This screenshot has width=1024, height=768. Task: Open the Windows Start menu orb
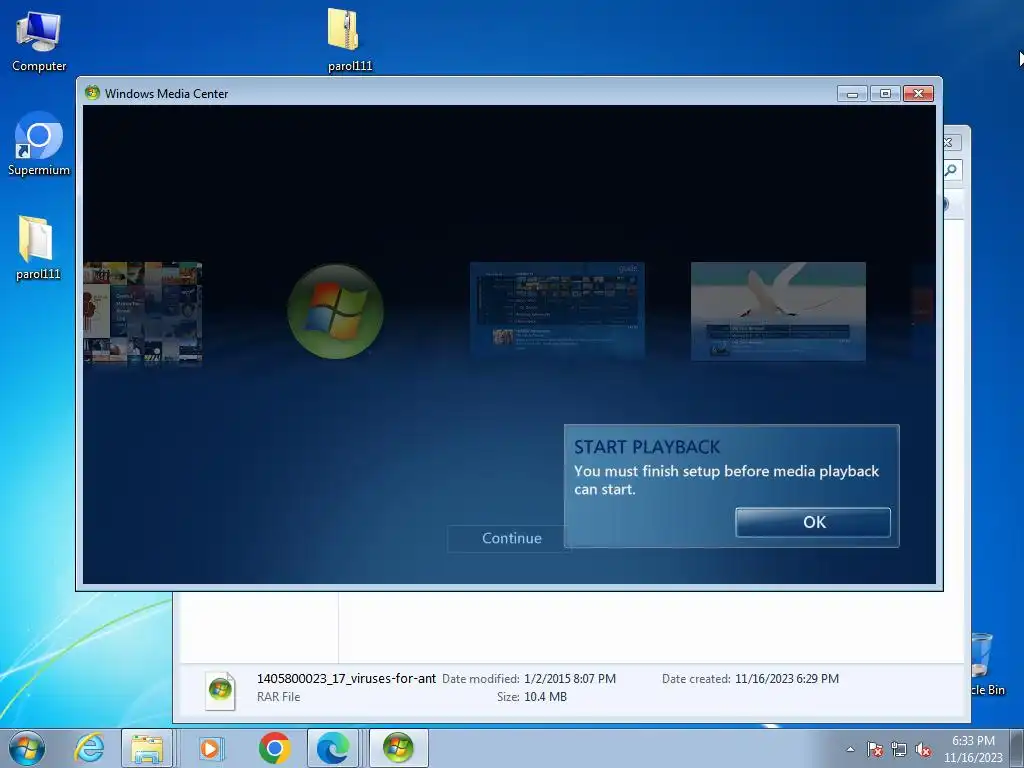coord(27,748)
